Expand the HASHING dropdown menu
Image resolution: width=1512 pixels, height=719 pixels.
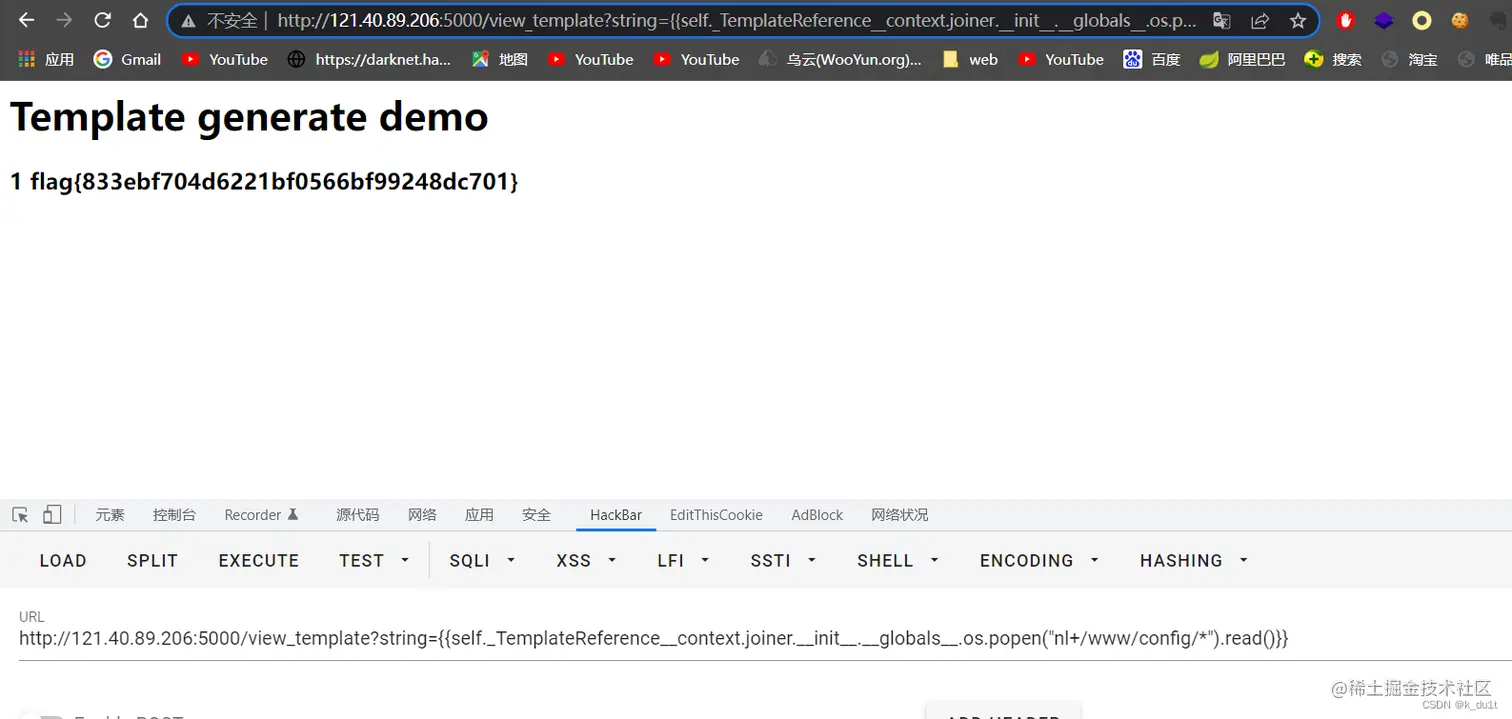click(x=1194, y=561)
